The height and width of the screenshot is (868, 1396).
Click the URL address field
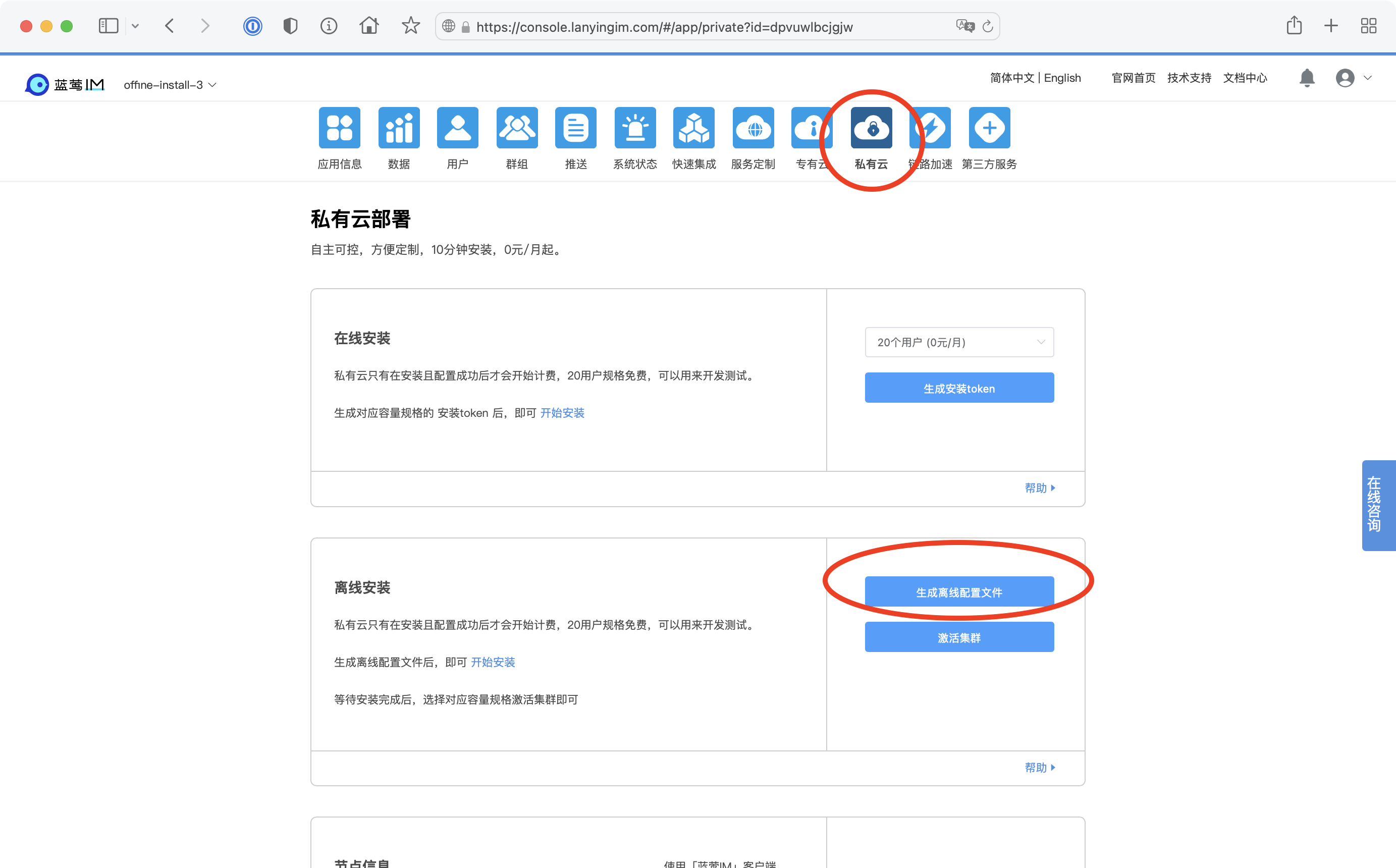click(x=717, y=26)
